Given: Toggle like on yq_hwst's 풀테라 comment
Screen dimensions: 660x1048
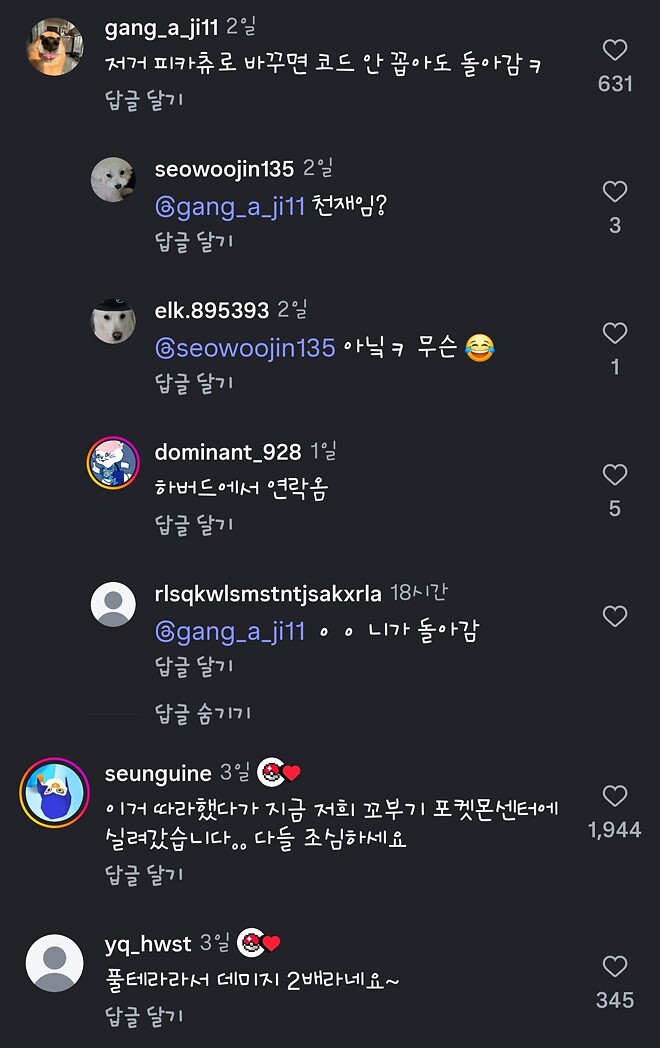Looking at the screenshot, I should point(615,965).
